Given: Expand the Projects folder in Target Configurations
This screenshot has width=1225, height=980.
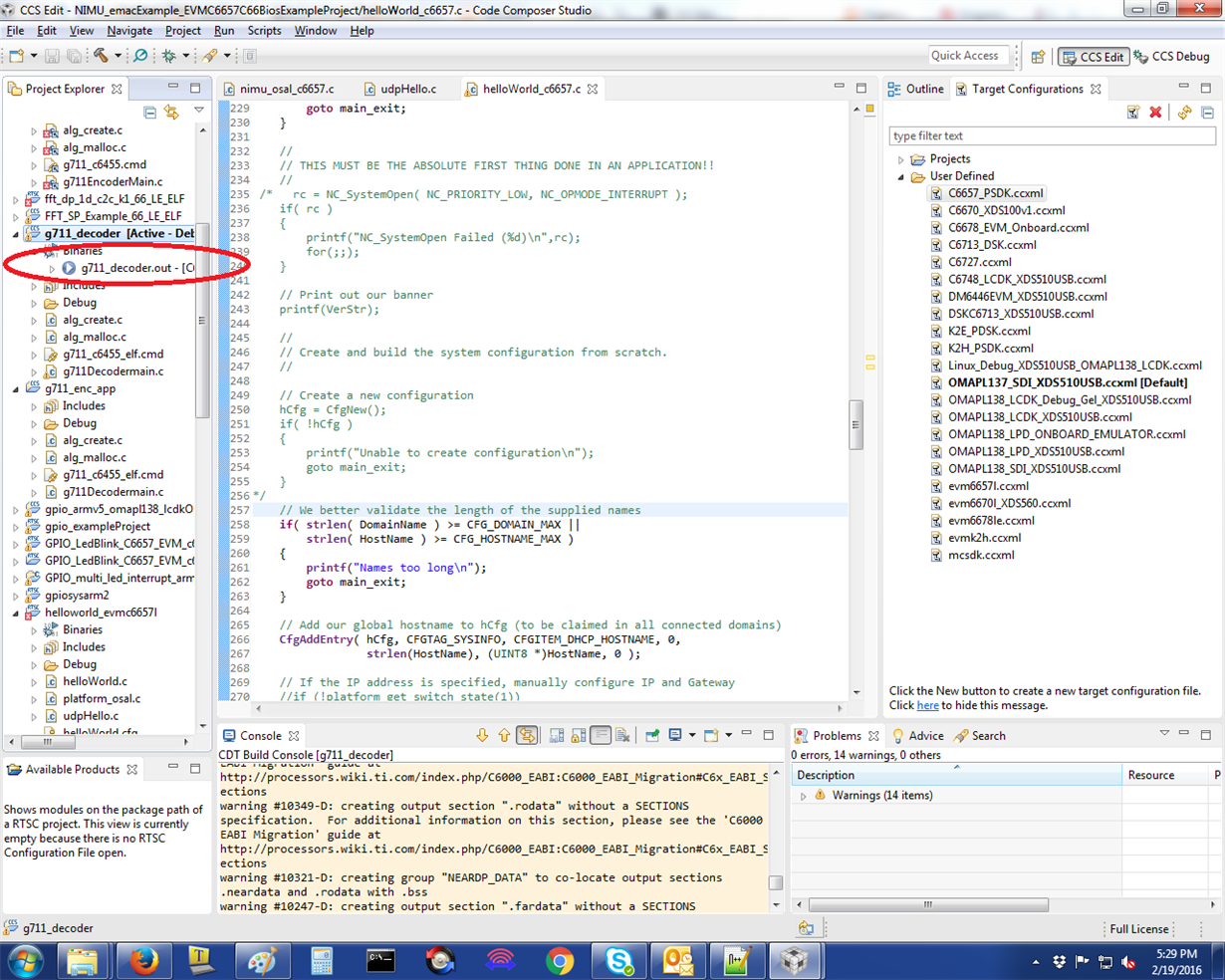Looking at the screenshot, I should pos(901,159).
